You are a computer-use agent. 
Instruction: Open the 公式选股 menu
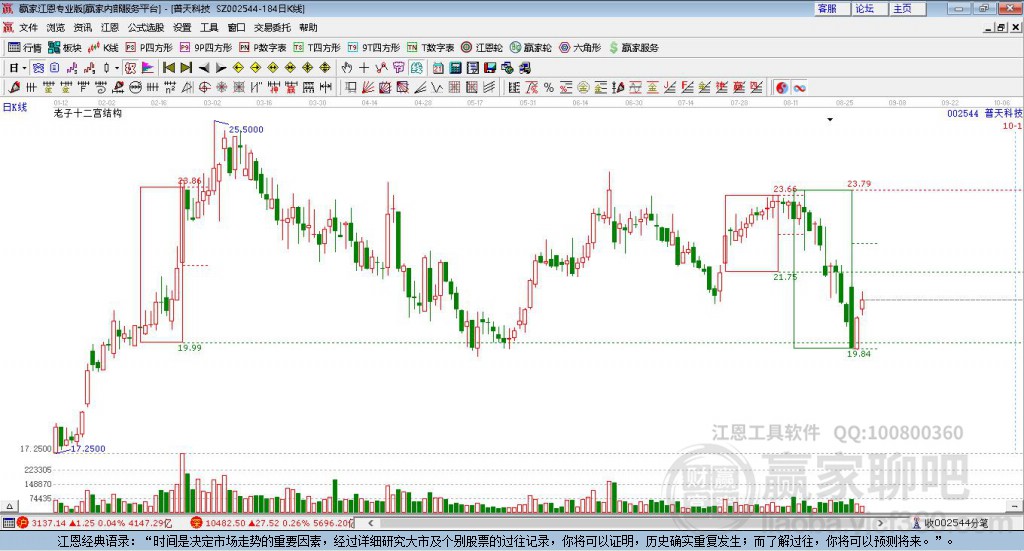[146, 27]
